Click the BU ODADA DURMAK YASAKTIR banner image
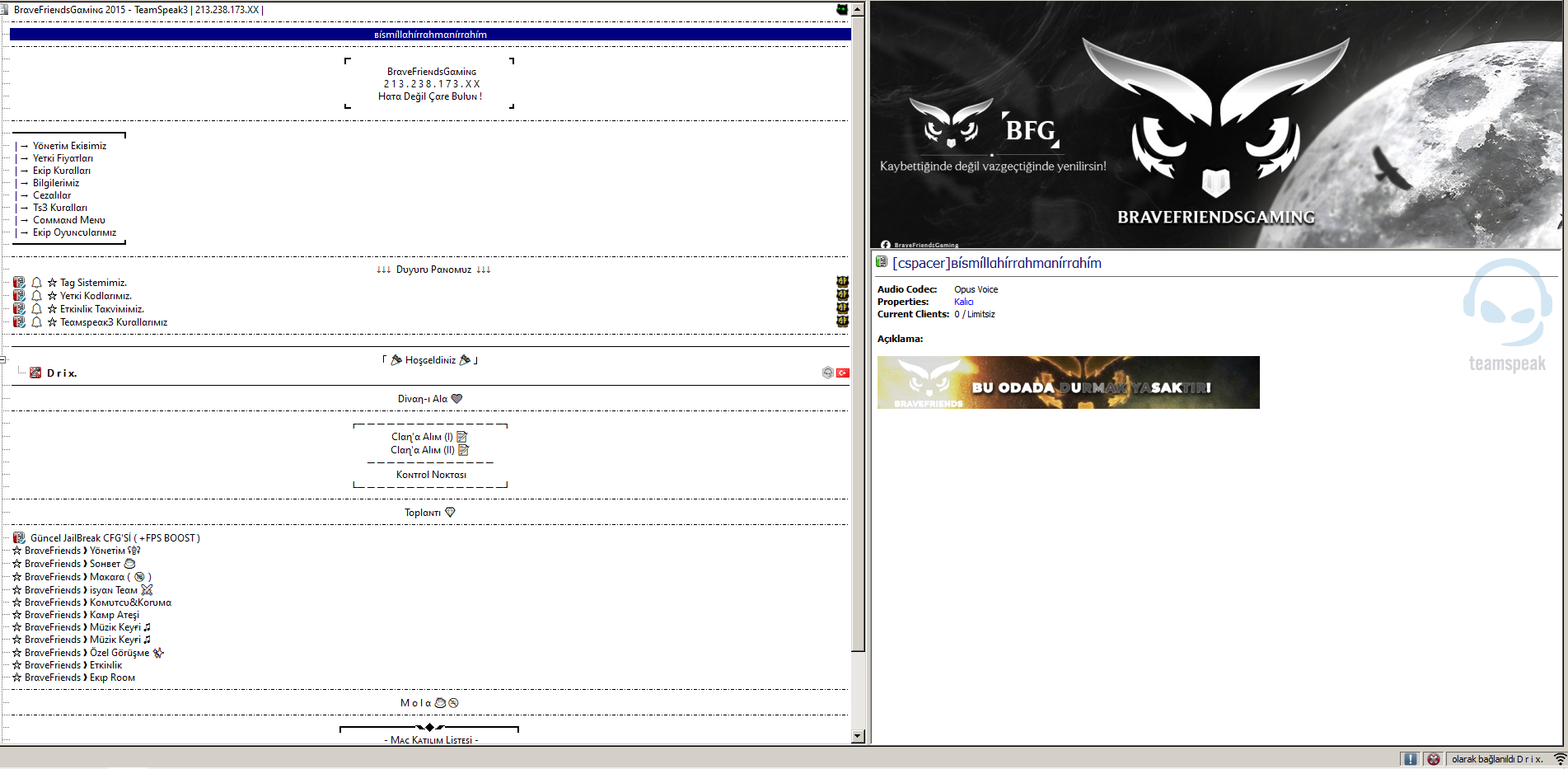The image size is (1568, 769). coord(1068,382)
